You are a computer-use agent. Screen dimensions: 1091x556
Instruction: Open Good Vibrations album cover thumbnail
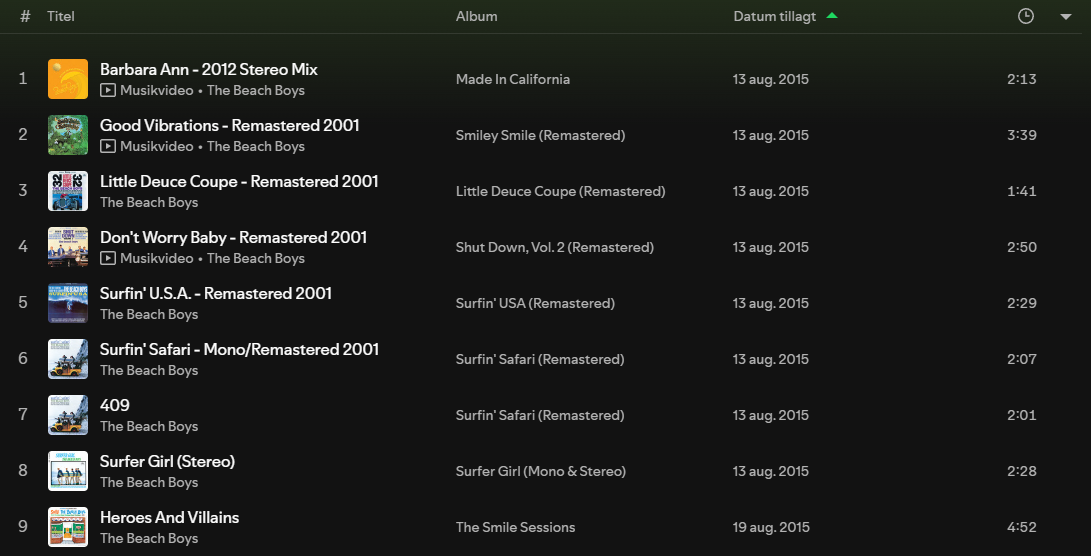tap(67, 135)
